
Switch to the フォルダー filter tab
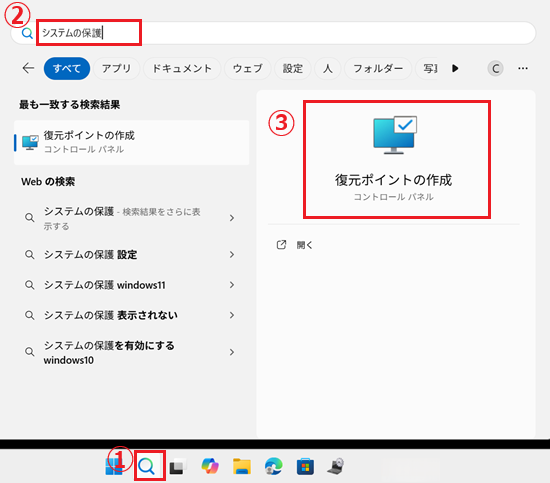[x=378, y=68]
